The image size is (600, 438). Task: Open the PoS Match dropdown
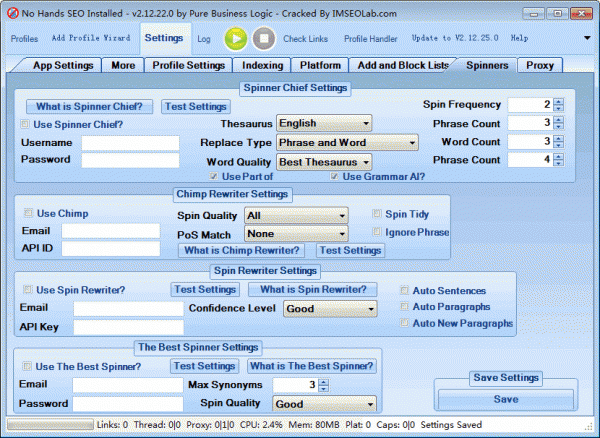coord(296,233)
